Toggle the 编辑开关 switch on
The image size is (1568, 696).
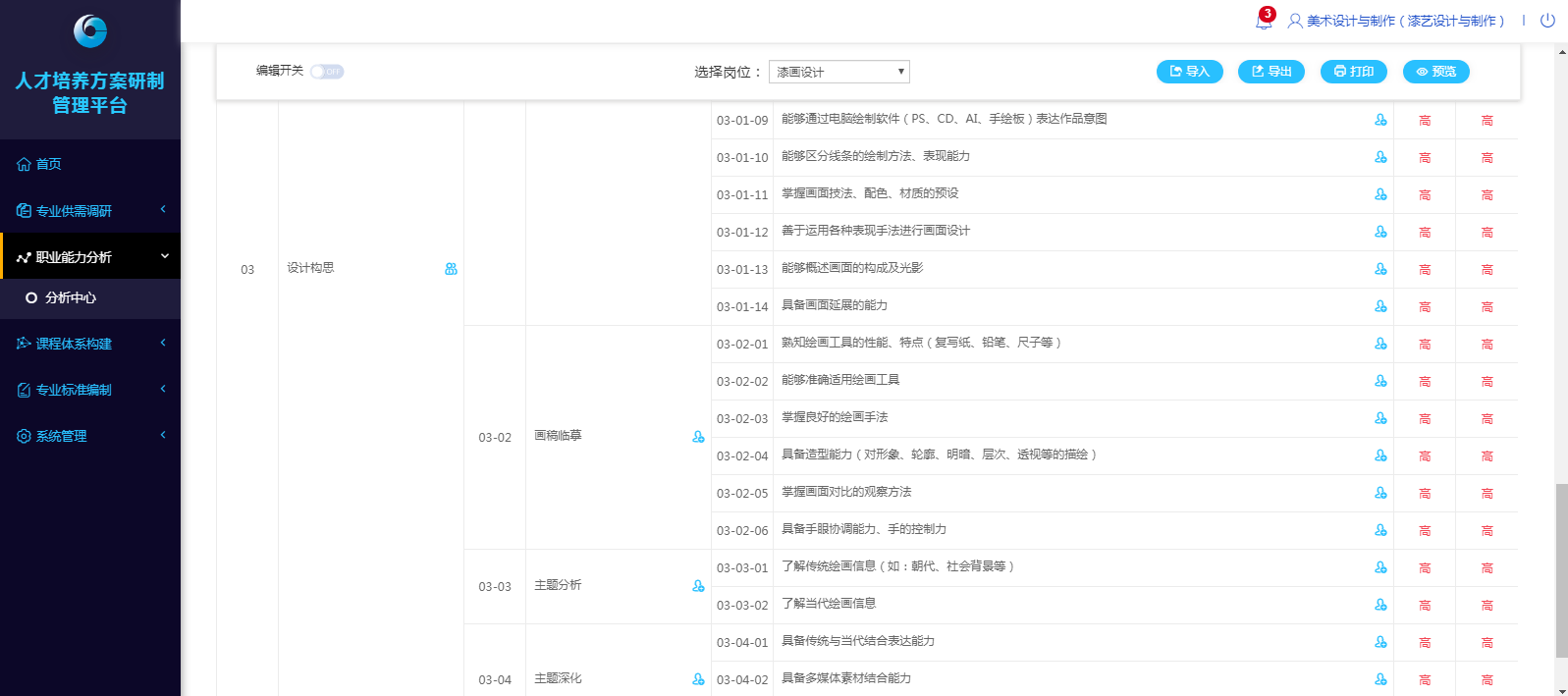(x=327, y=72)
